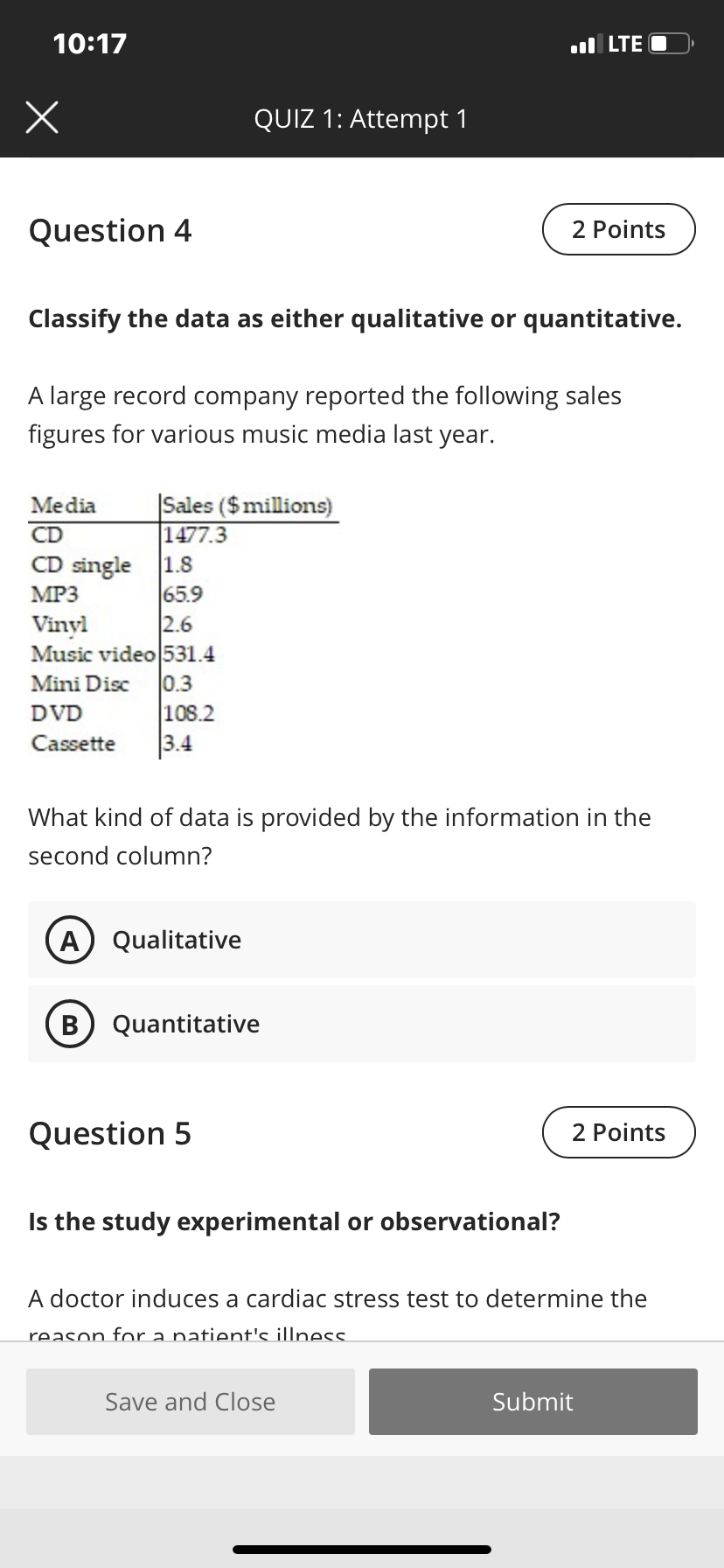Image resolution: width=724 pixels, height=1568 pixels.
Task: Click the Submit button
Action: (533, 1402)
